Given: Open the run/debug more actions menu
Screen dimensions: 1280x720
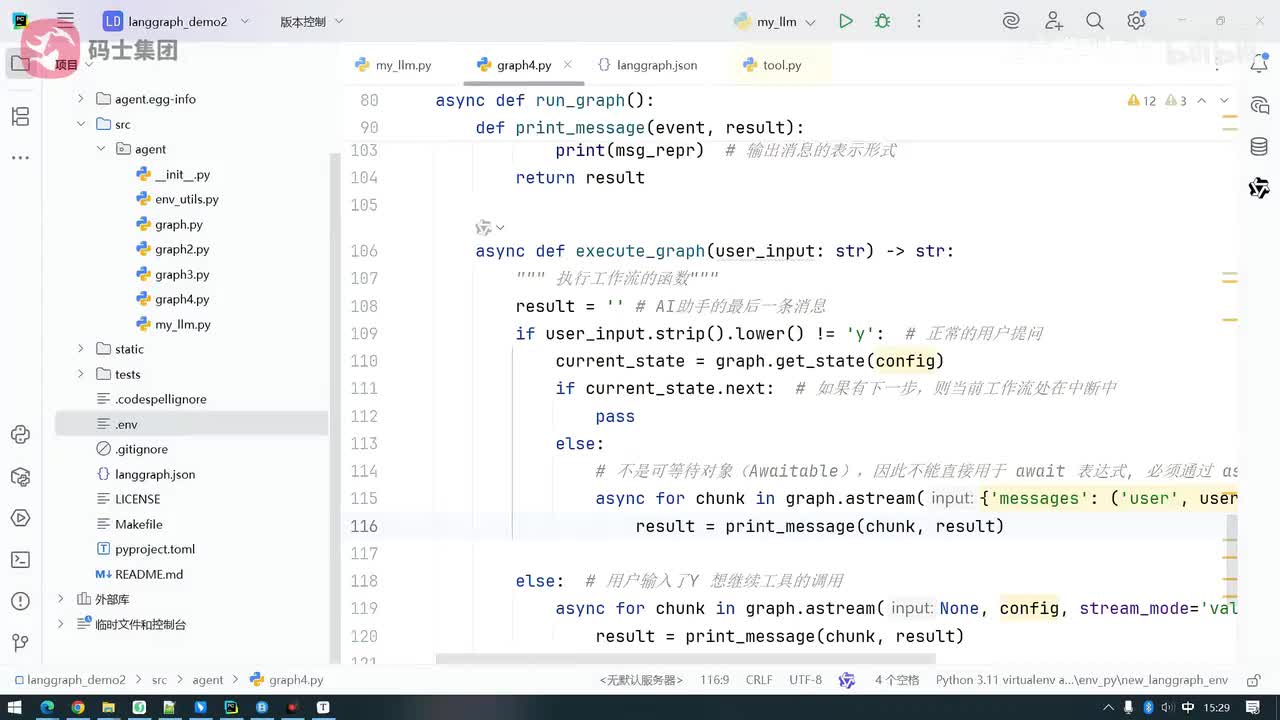Looking at the screenshot, I should [919, 21].
